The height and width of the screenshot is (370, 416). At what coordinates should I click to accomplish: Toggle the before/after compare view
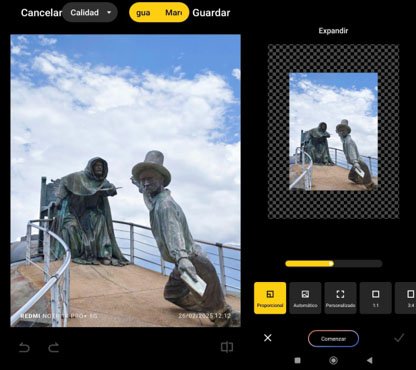click(x=227, y=347)
